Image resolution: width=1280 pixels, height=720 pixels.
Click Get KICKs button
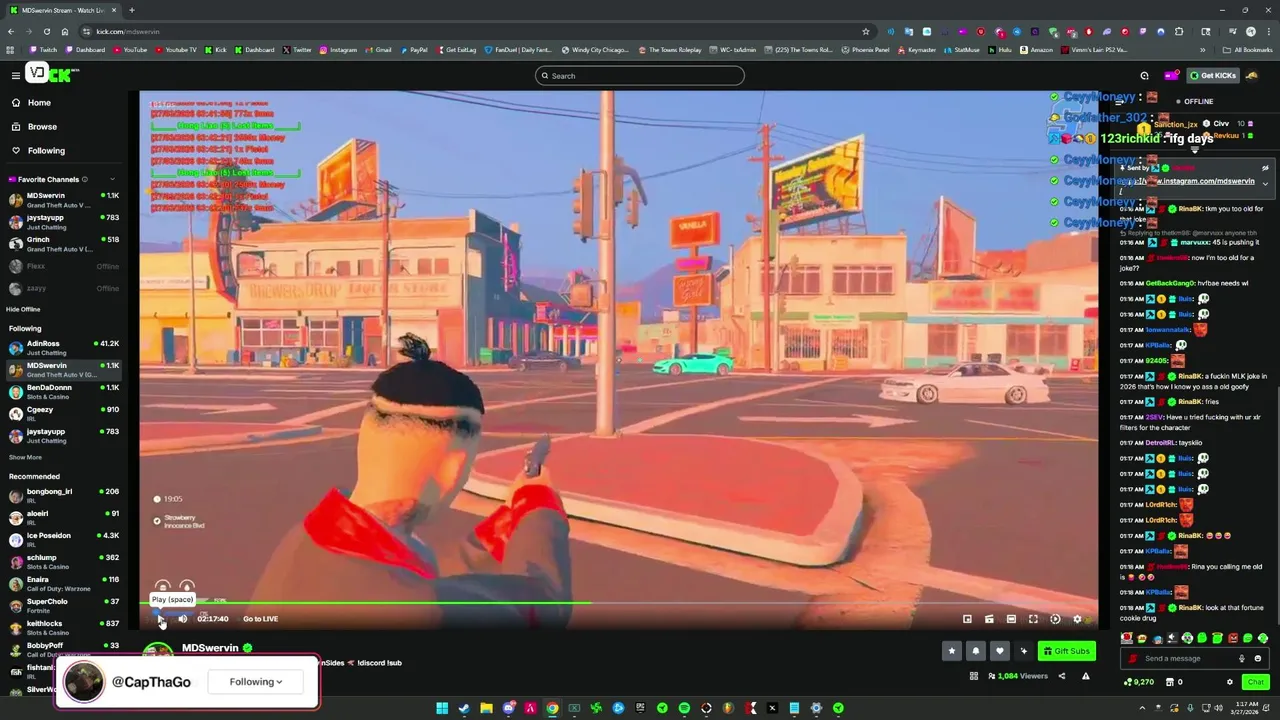pos(1212,75)
